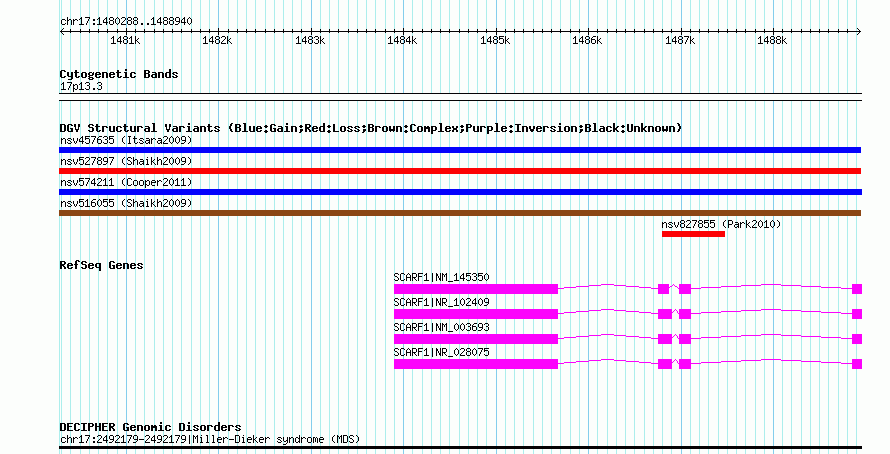Select the DGV Structural Variants track title
Image resolution: width=890 pixels, height=454 pixels.
coord(371,128)
